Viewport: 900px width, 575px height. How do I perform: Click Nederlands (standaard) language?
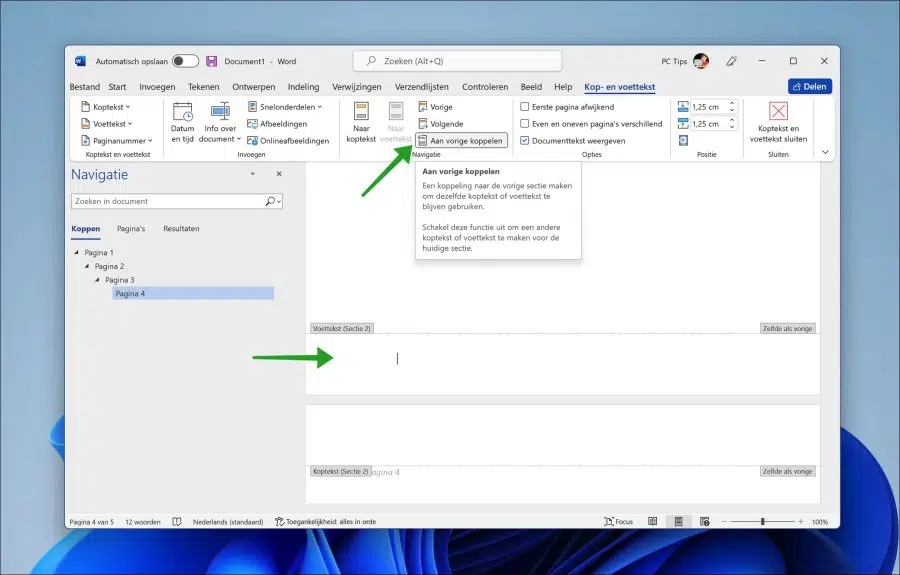pos(228,522)
